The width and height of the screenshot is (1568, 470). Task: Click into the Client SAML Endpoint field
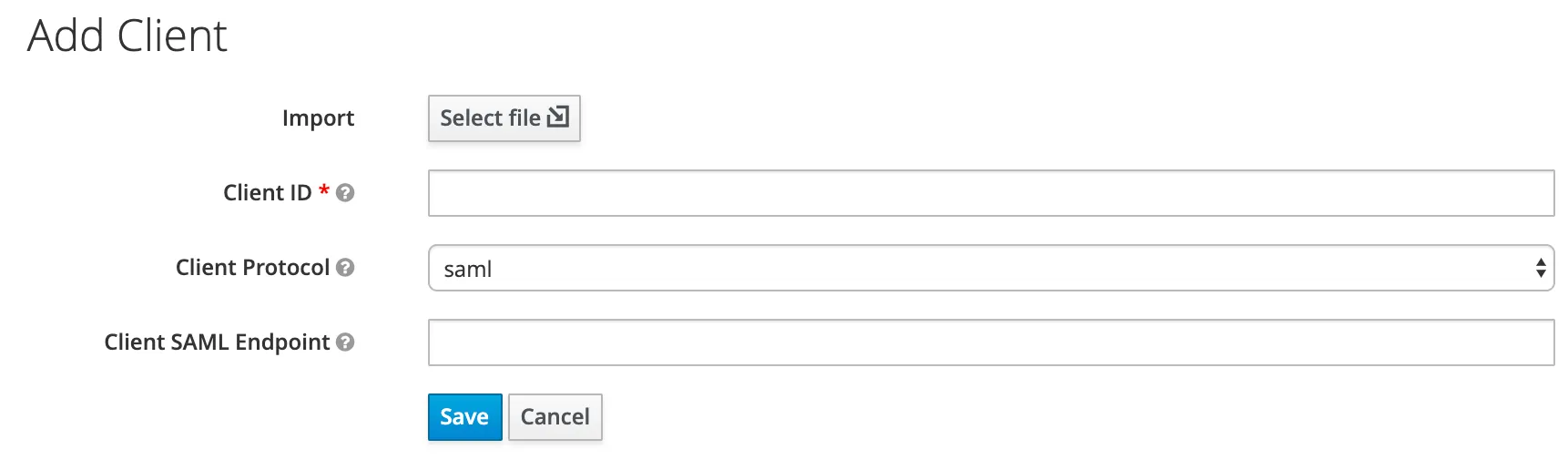990,342
